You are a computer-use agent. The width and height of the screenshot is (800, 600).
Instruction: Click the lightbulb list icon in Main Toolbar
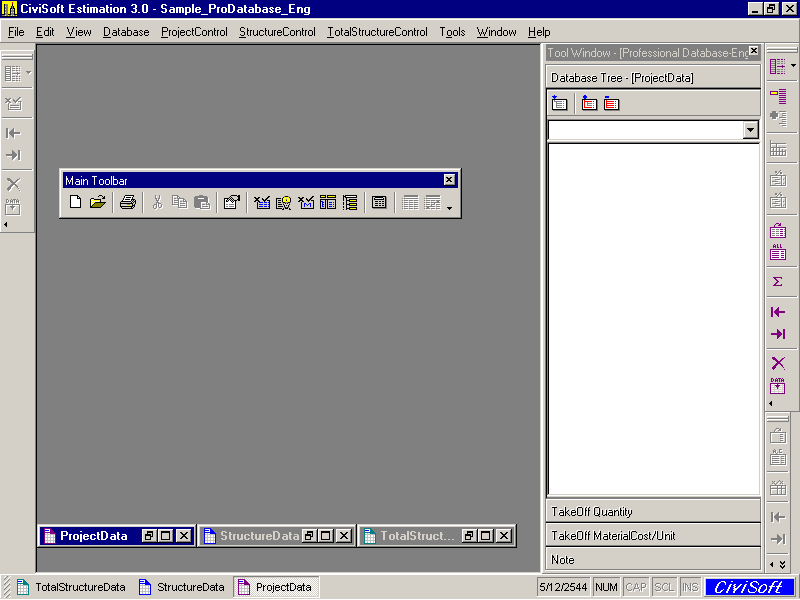point(284,202)
